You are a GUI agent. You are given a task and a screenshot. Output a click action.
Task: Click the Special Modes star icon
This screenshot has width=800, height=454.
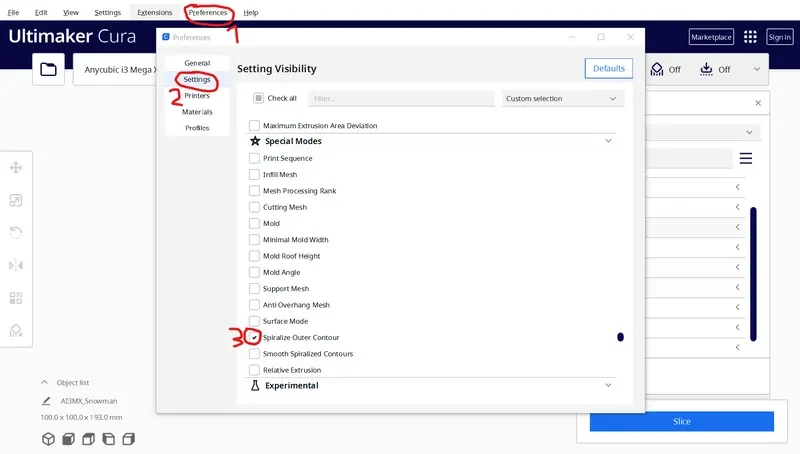pyautogui.click(x=255, y=141)
